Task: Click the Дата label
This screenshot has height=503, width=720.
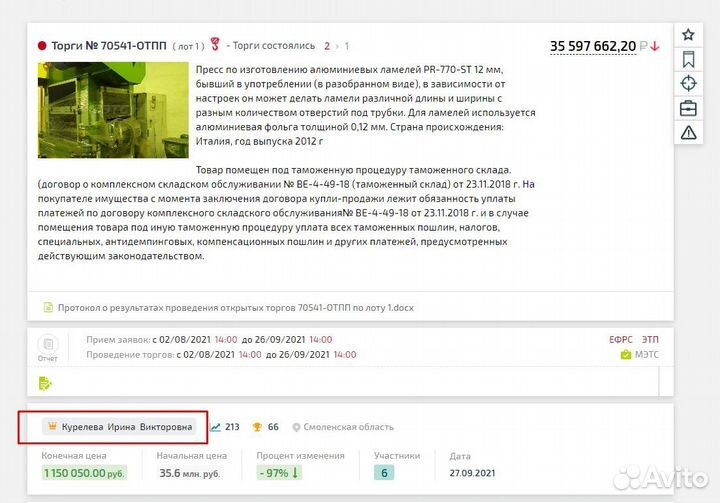Action: pos(460,456)
